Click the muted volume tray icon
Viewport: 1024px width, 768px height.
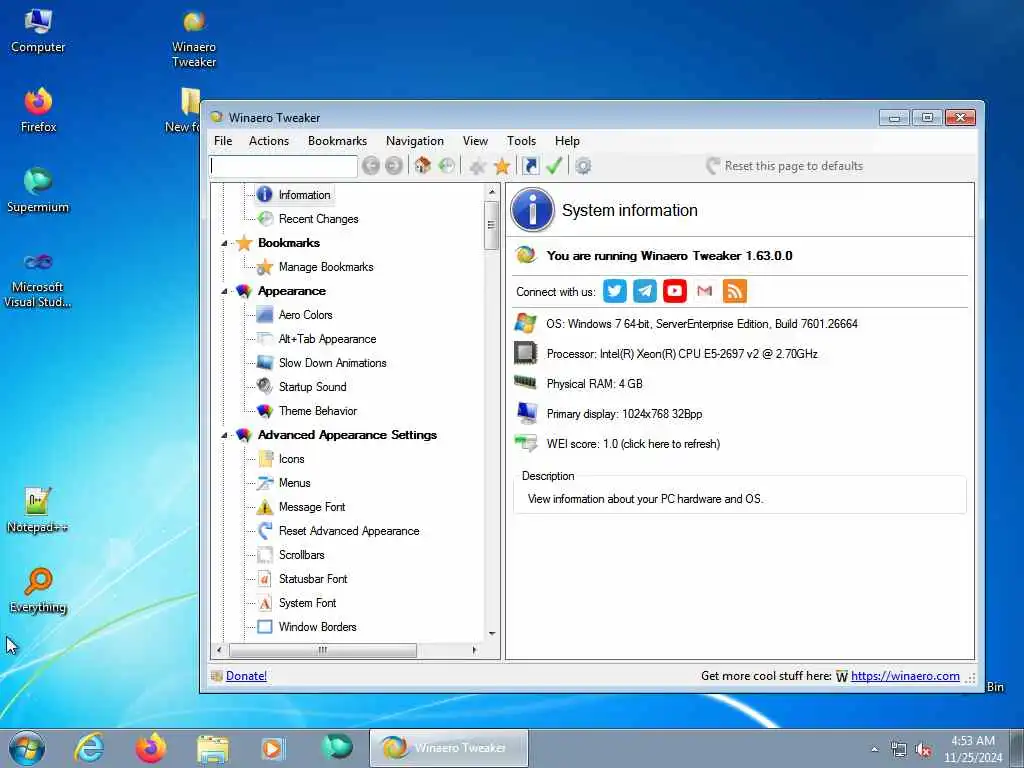(x=923, y=750)
